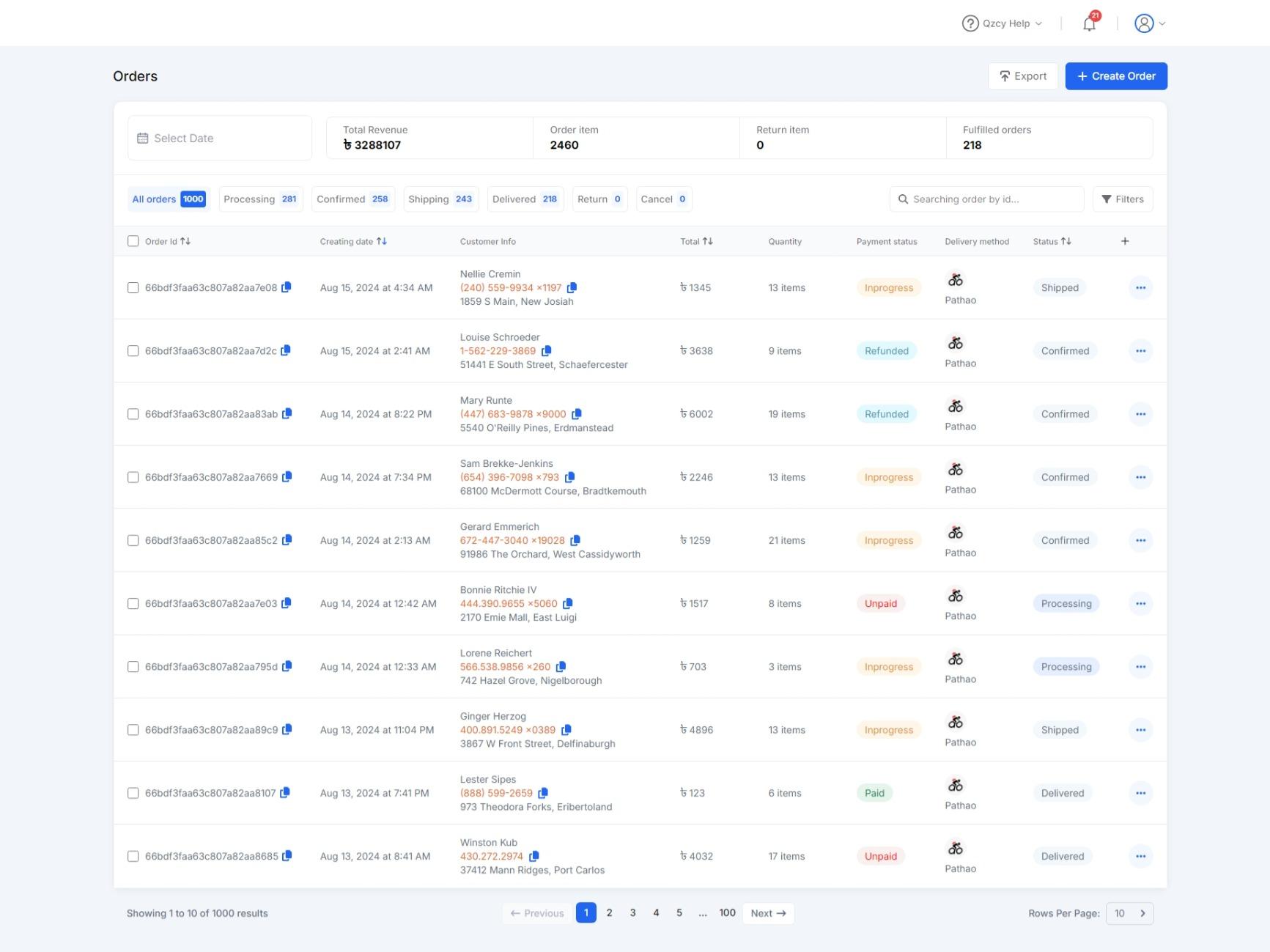The height and width of the screenshot is (952, 1270).
Task: Open the notifications bell icon
Action: 1089,23
